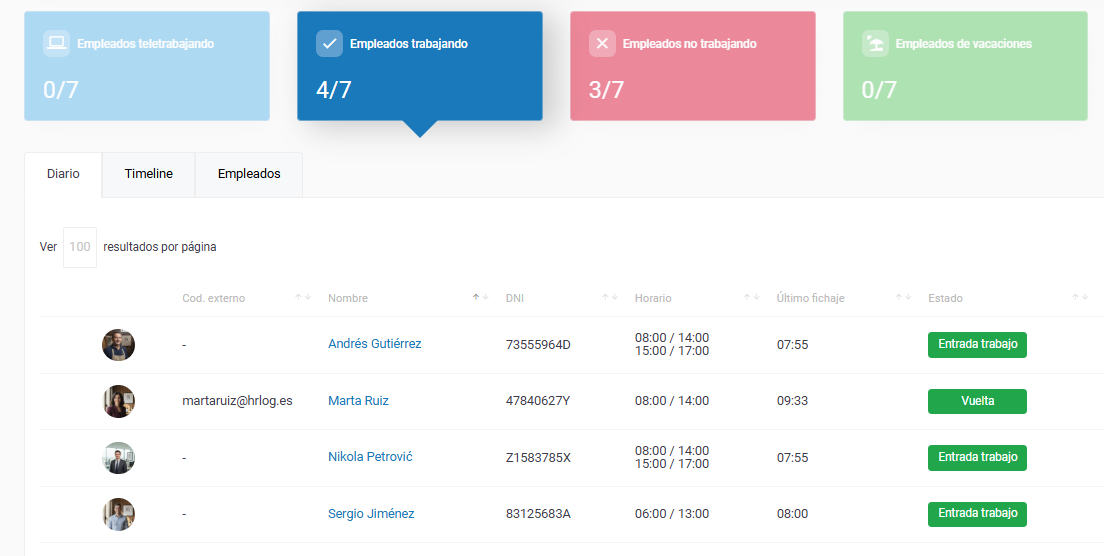Click Sergio Jiménez's Entrada trabajo status badge
The height and width of the screenshot is (556, 1104).
pos(977,514)
